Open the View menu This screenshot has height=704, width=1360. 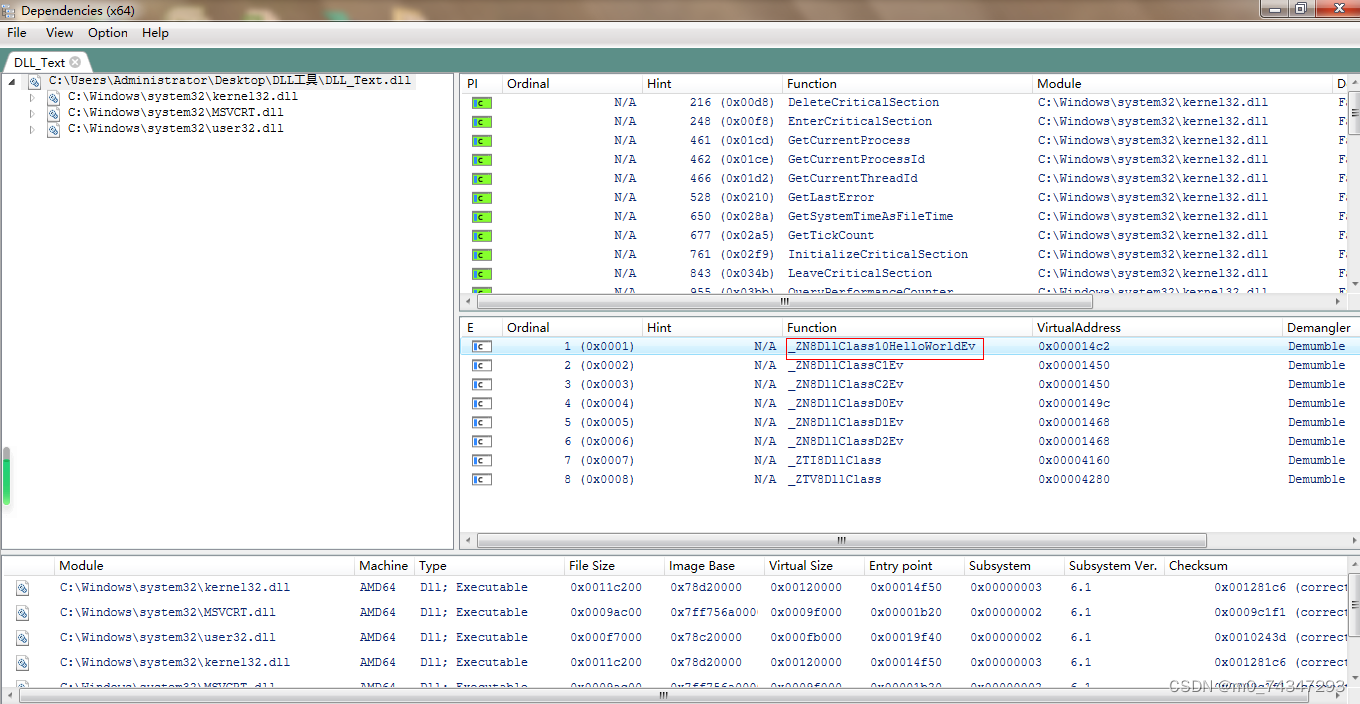click(x=60, y=33)
